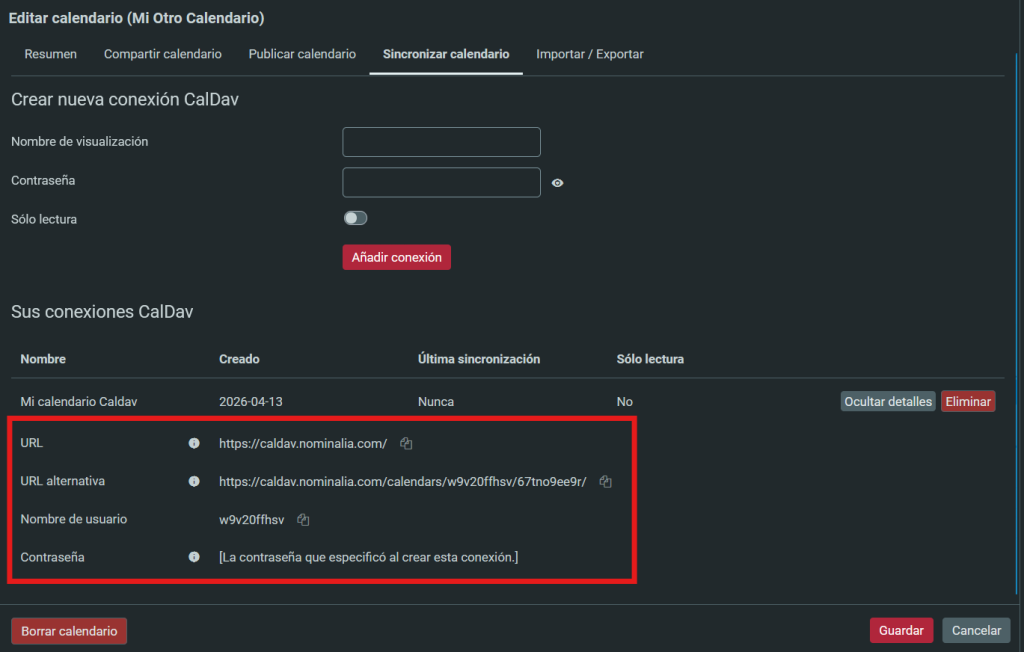Switch to Compartir calendario tab

163,54
